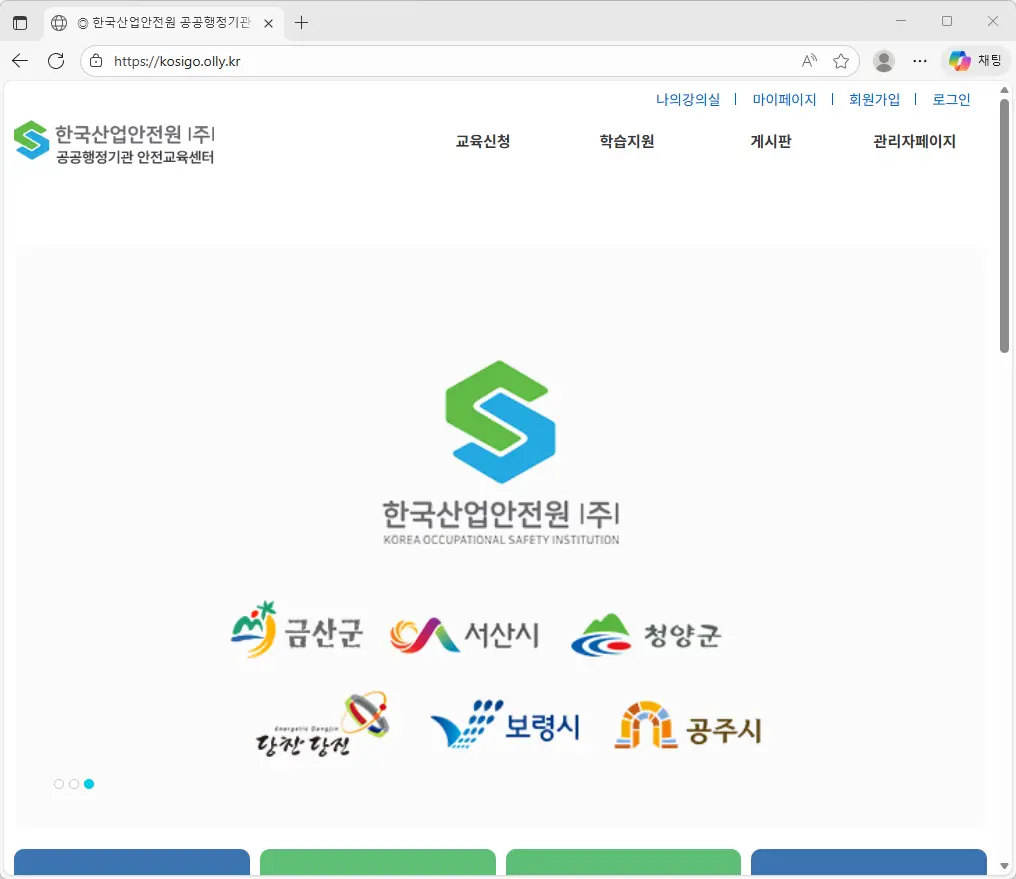Select the third carousel slide indicator
The height and width of the screenshot is (879, 1016).
(89, 784)
